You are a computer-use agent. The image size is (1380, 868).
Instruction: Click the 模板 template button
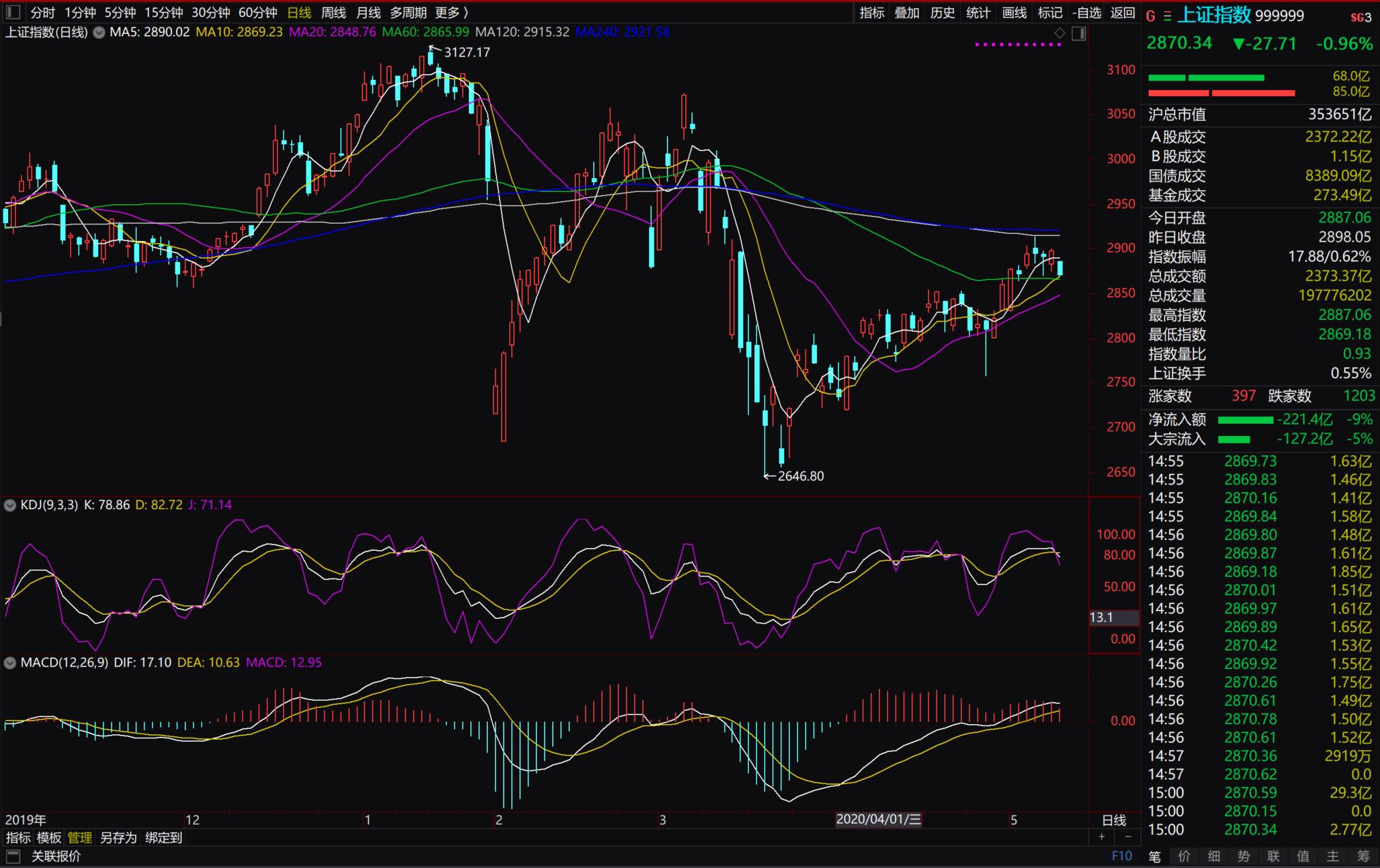point(49,837)
